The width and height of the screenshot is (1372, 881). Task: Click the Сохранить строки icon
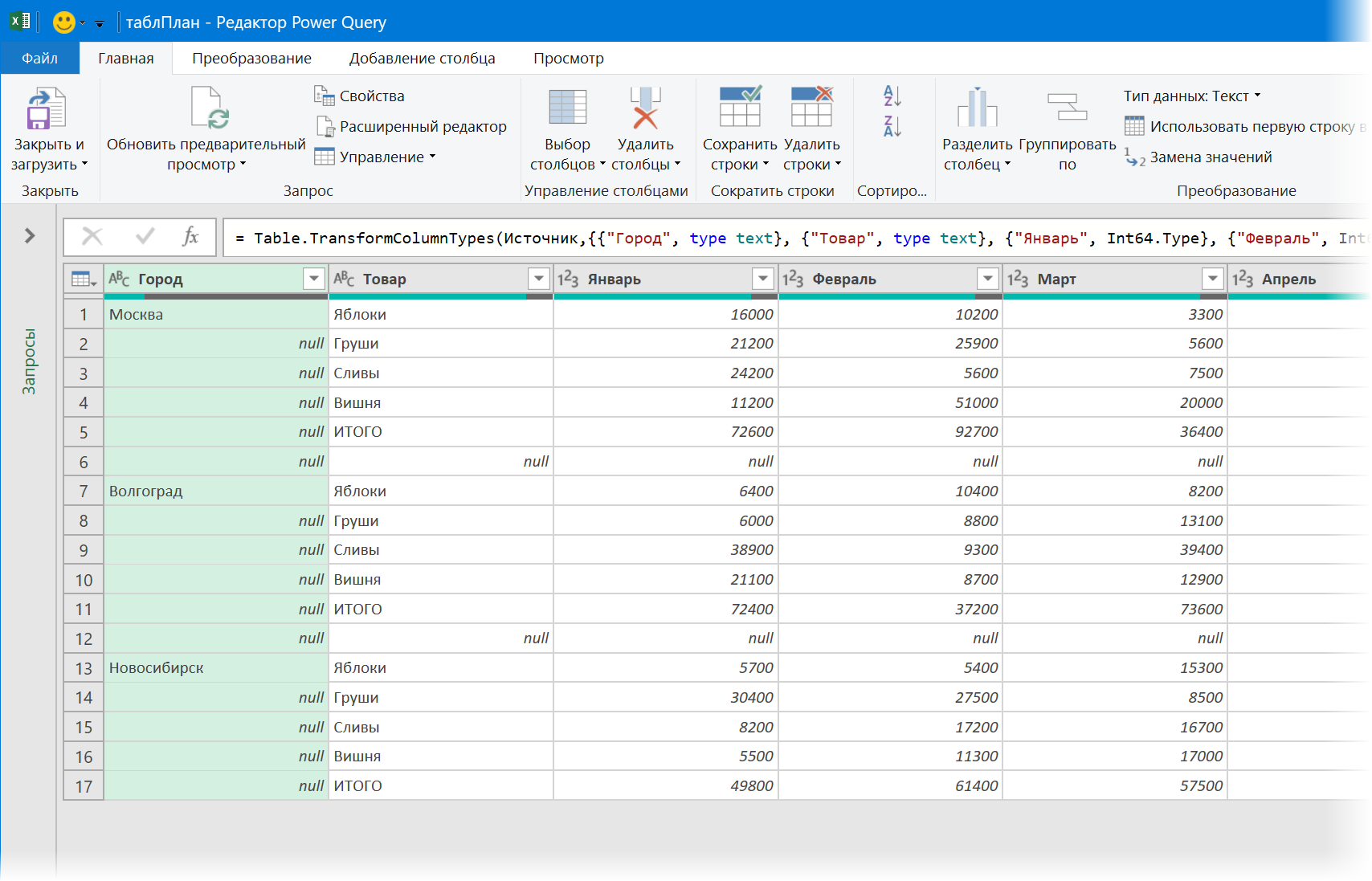740,106
